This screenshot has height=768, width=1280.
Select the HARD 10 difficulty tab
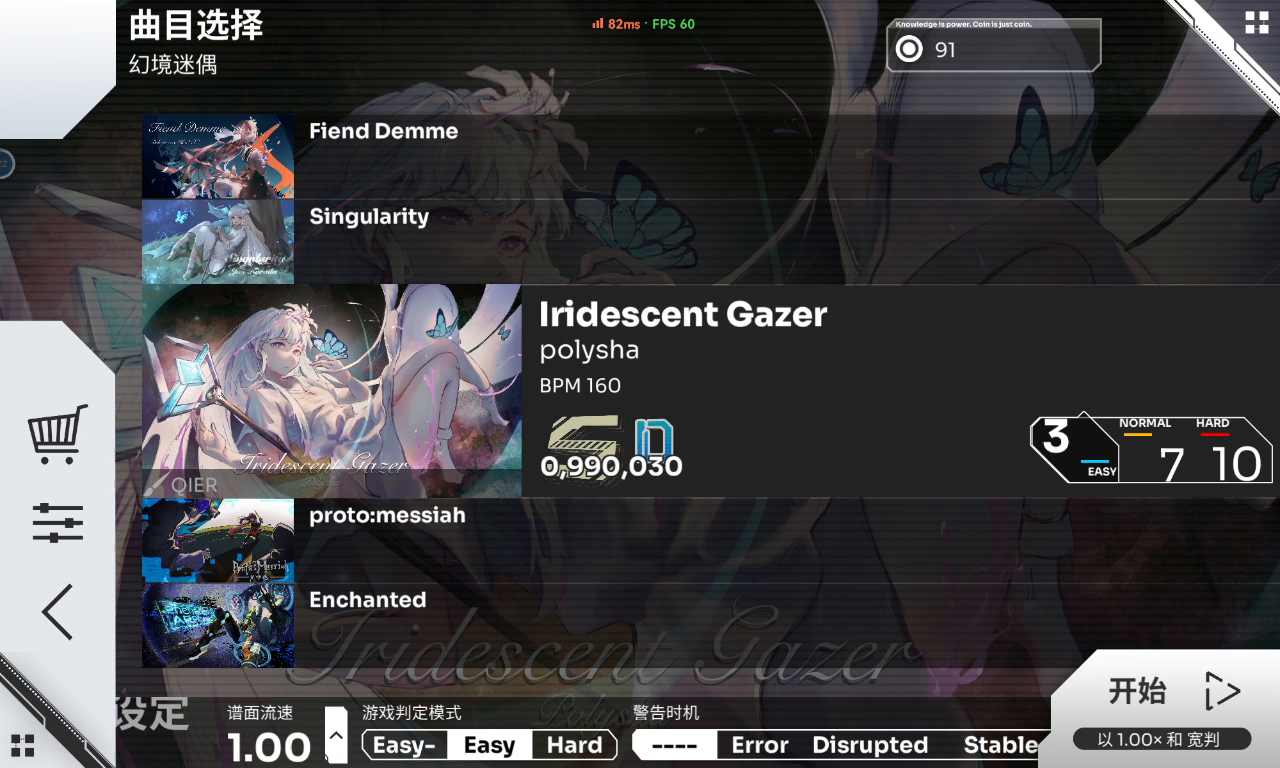click(x=1233, y=450)
